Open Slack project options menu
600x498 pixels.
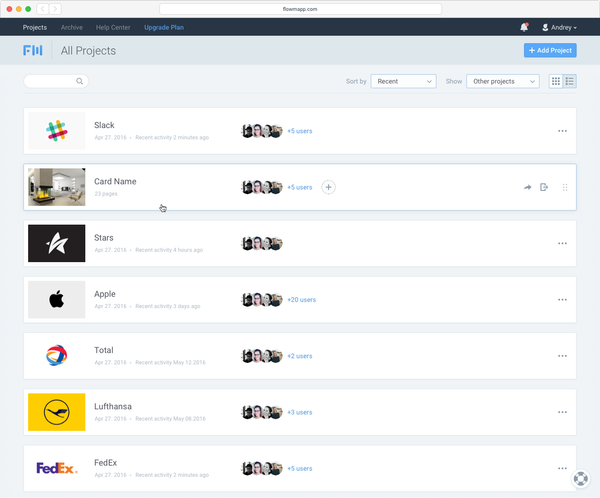(x=562, y=131)
